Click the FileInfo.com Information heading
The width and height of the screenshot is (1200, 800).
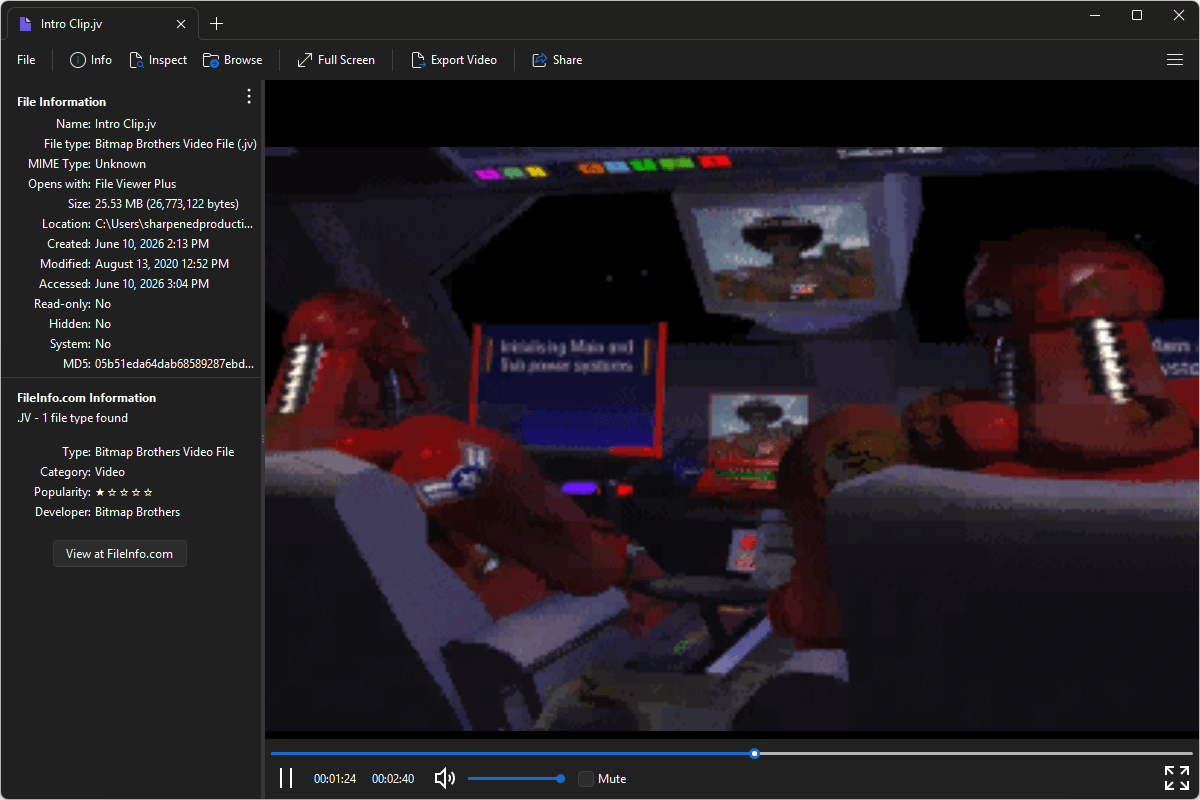[x=87, y=398]
